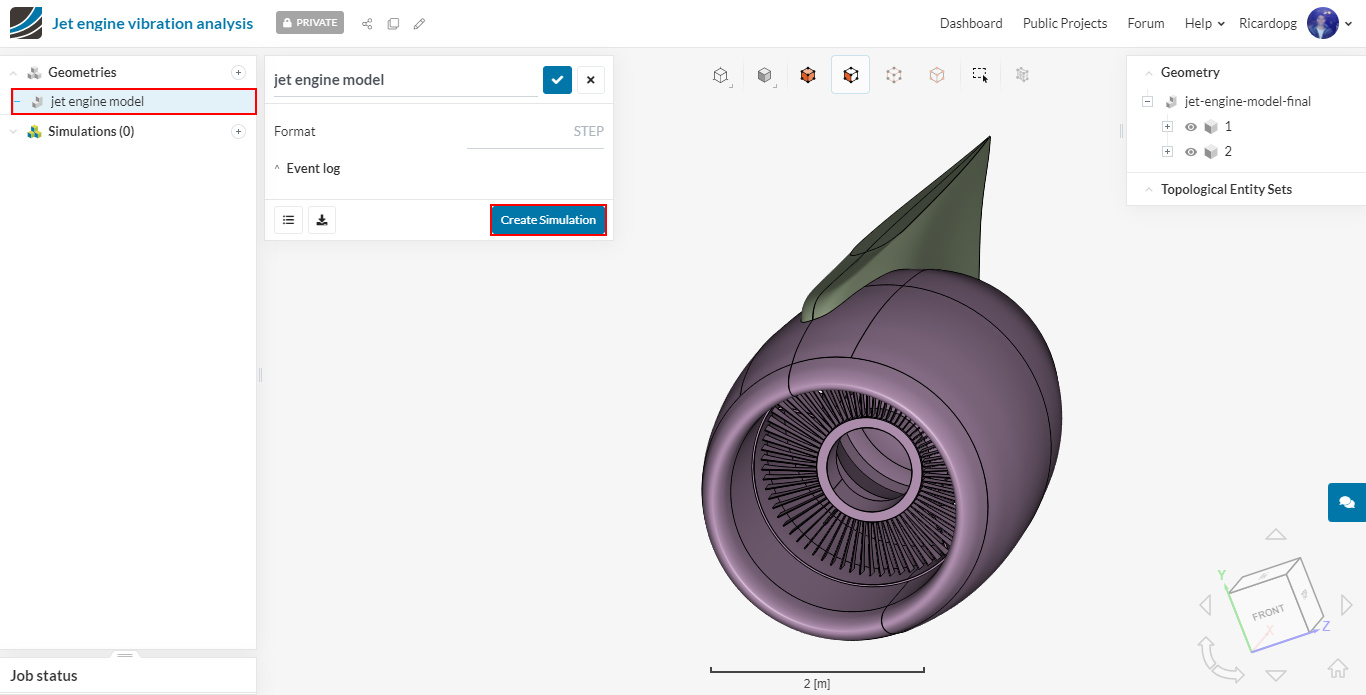Expand the Simulations (0) section

pyautogui.click(x=13, y=132)
